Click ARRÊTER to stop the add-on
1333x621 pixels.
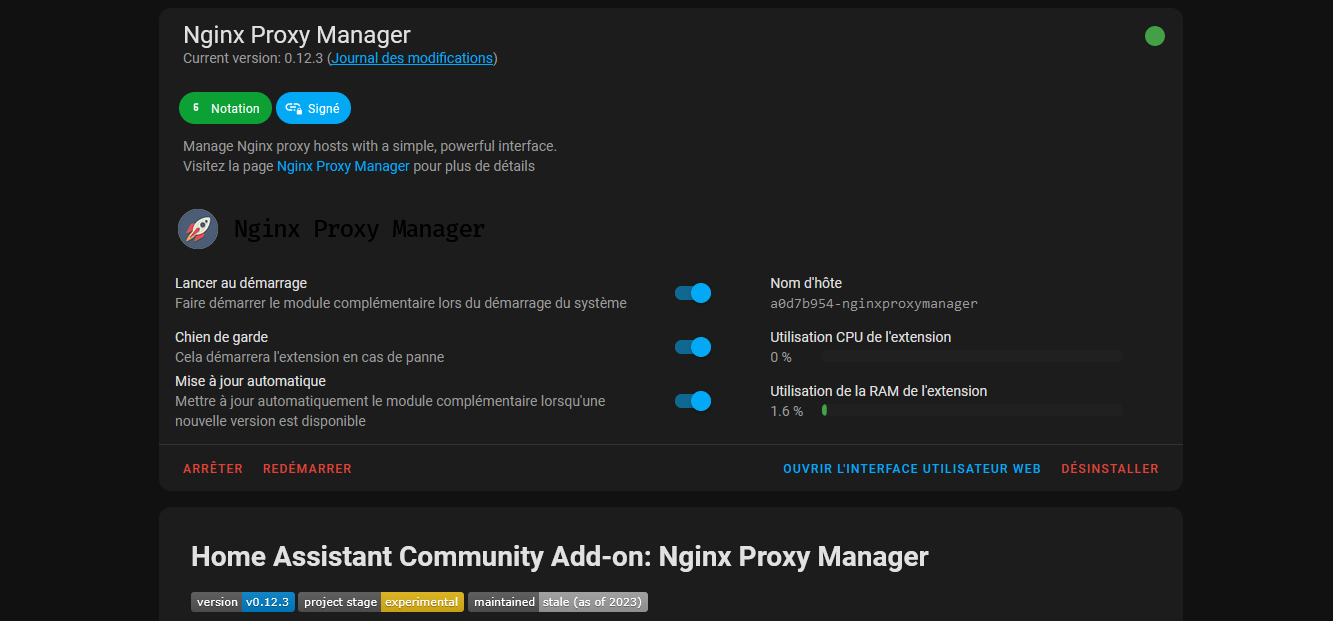pyautogui.click(x=213, y=468)
